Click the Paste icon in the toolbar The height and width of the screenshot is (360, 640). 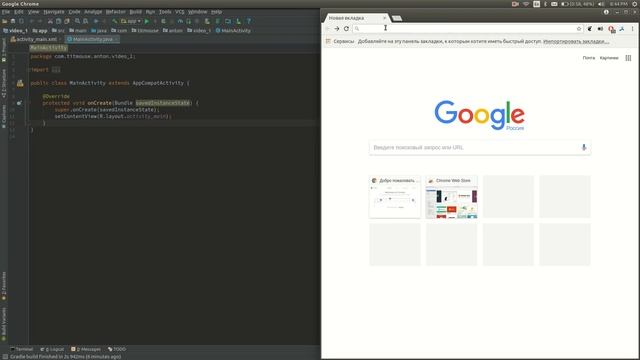click(x=67, y=21)
